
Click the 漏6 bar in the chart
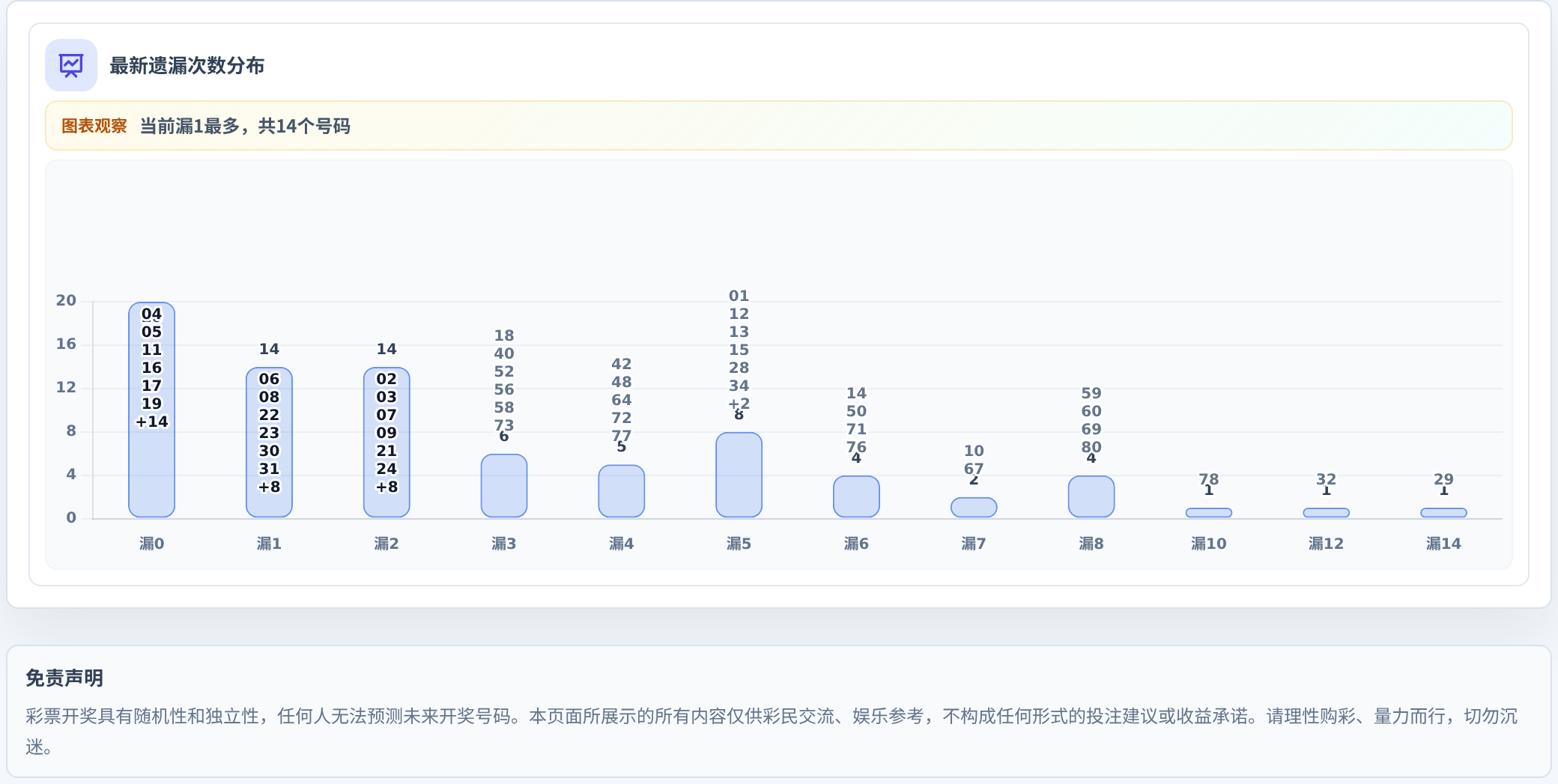856,496
